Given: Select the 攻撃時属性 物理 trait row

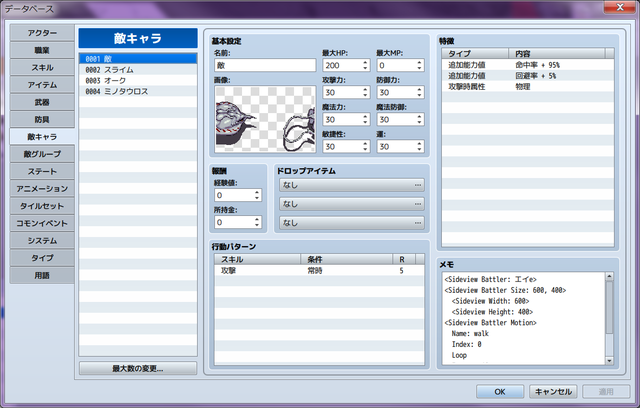Looking at the screenshot, I should [527, 86].
